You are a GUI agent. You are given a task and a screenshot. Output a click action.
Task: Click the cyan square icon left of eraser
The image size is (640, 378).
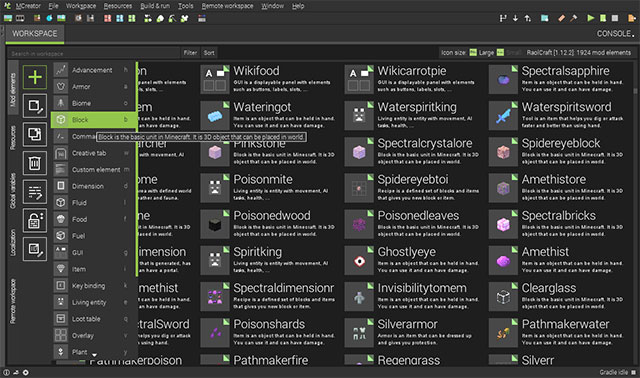tap(544, 18)
